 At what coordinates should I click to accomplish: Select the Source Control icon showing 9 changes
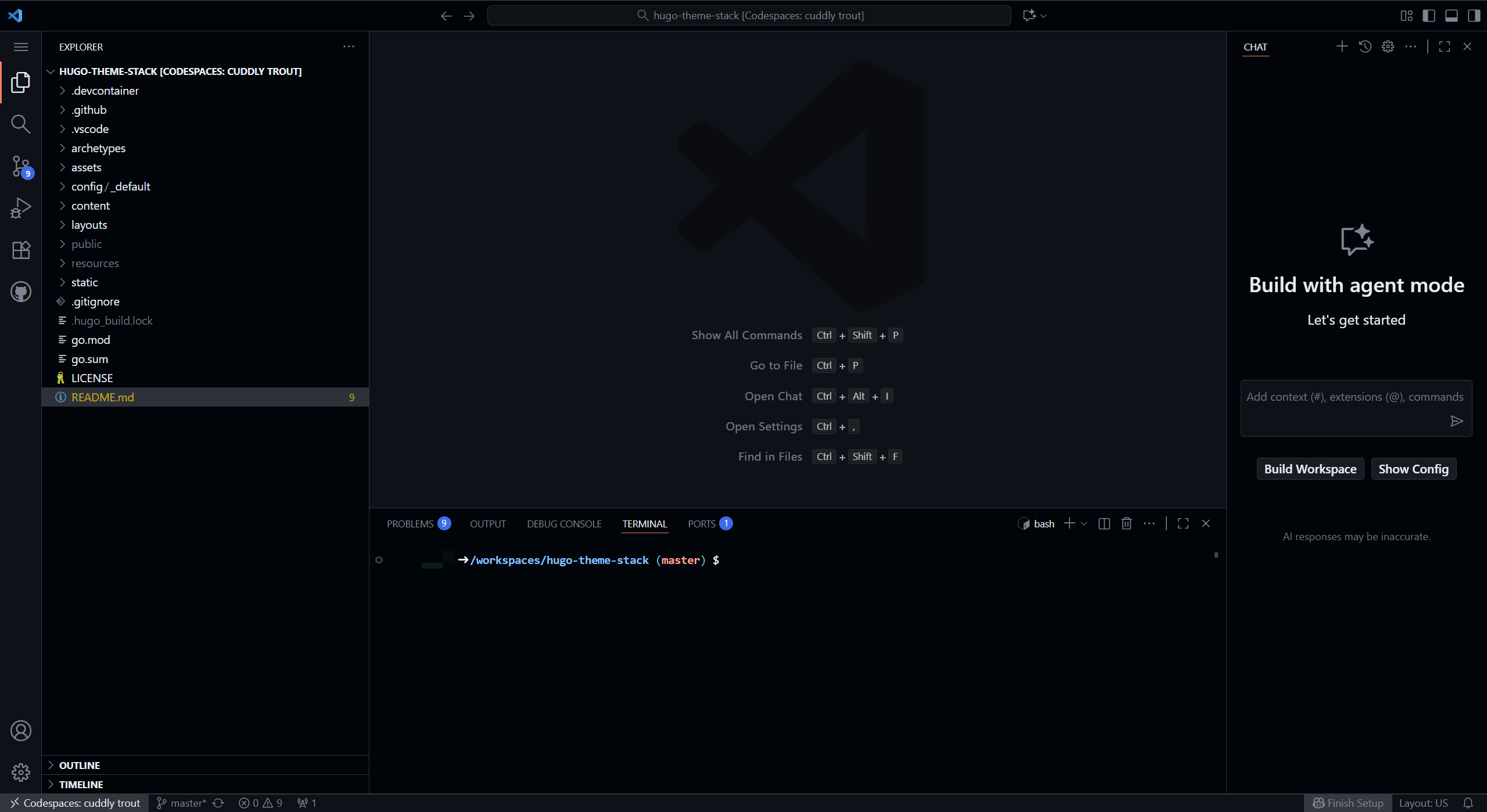tap(20, 166)
